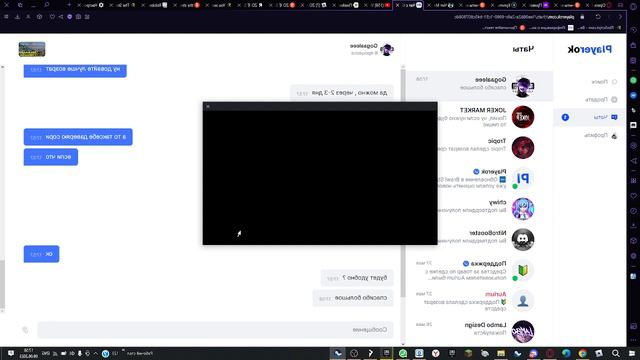This screenshot has height=360, width=640.
Task: Open Messenger in the Opera sidebar
Action: 633,95
